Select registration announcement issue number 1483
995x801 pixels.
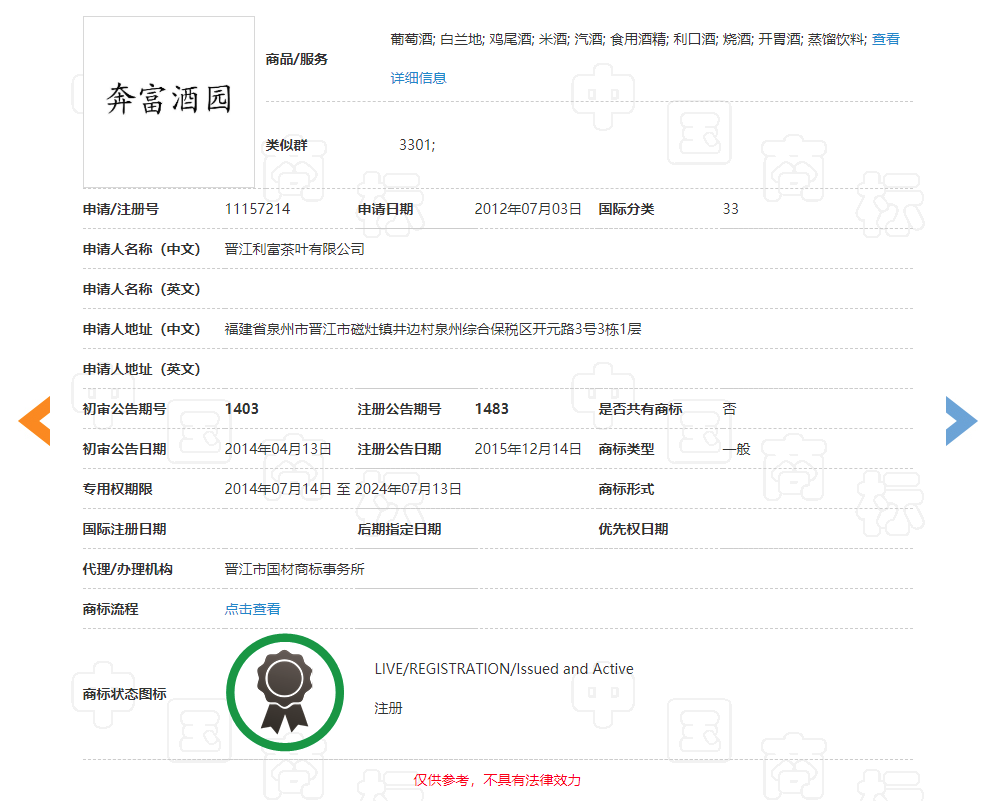tap(492, 409)
